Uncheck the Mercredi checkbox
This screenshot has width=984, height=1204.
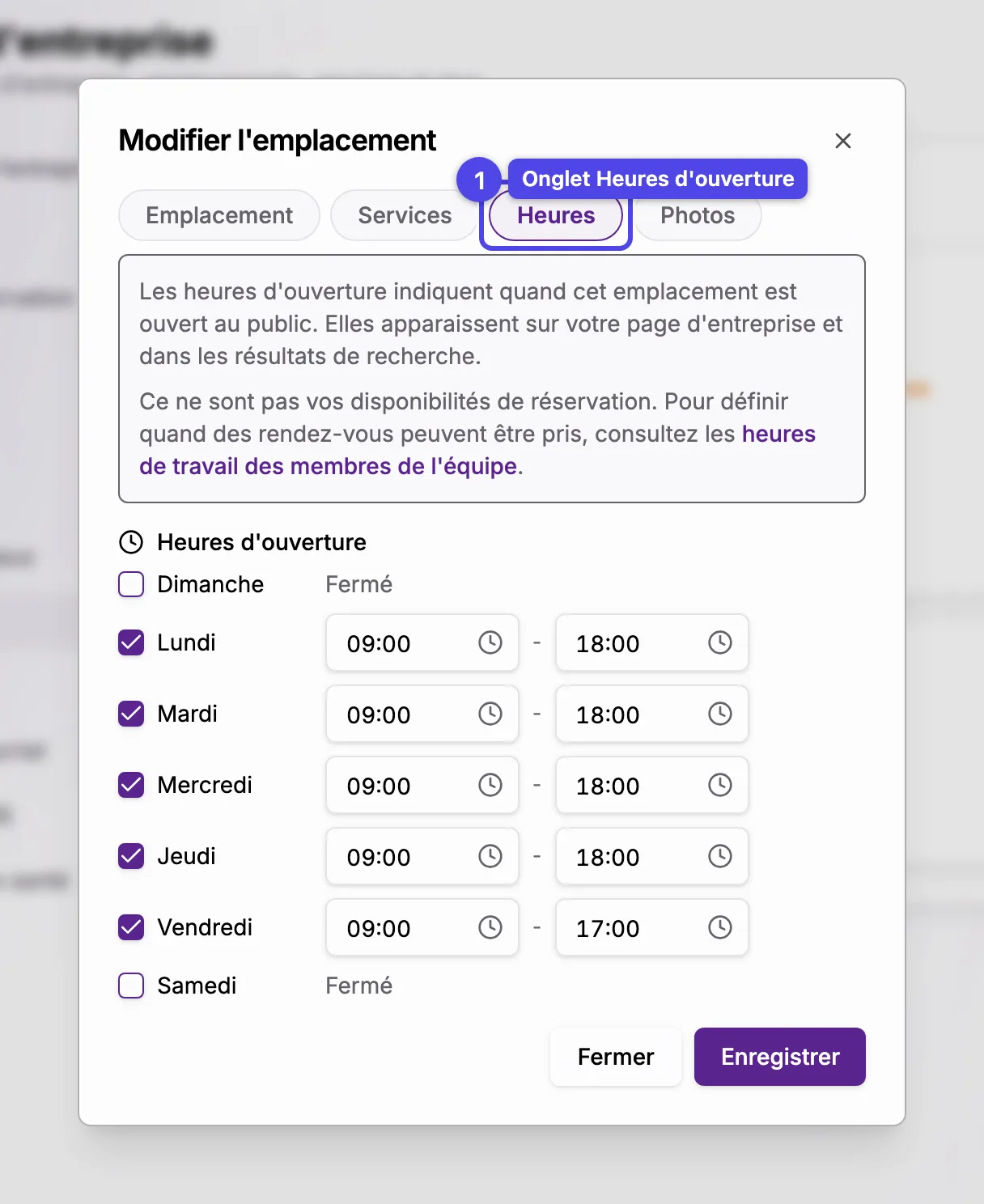coord(131,785)
